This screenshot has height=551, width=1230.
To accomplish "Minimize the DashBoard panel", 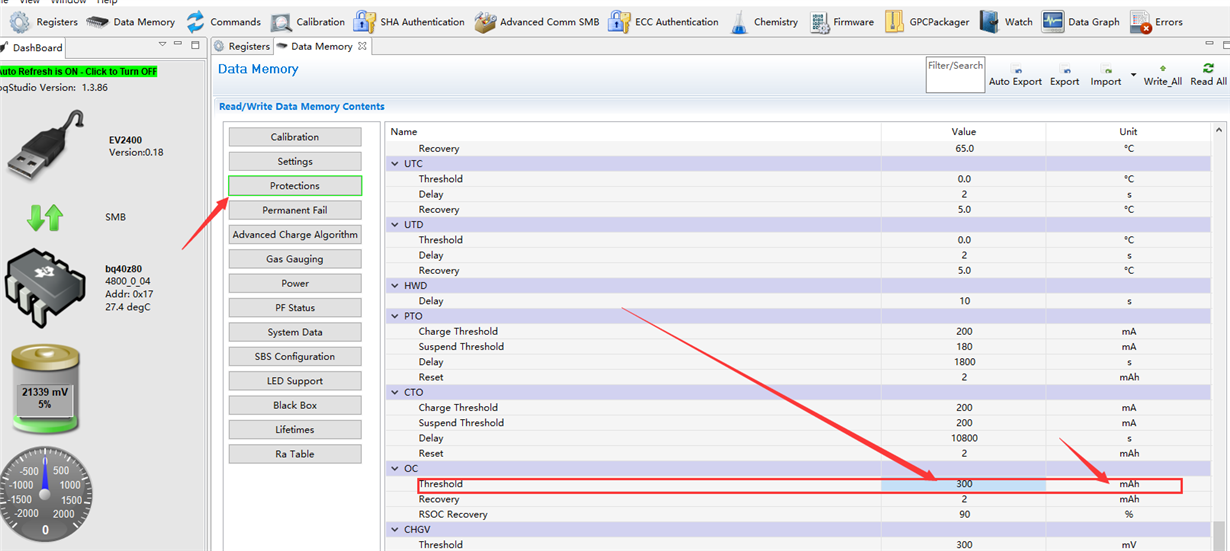I will pos(178,45).
